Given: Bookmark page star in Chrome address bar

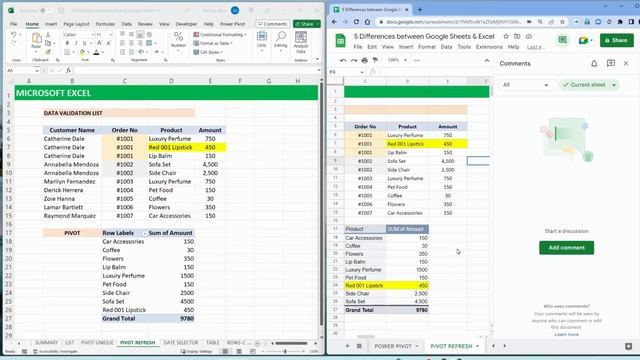Looking at the screenshot, I should 562,22.
